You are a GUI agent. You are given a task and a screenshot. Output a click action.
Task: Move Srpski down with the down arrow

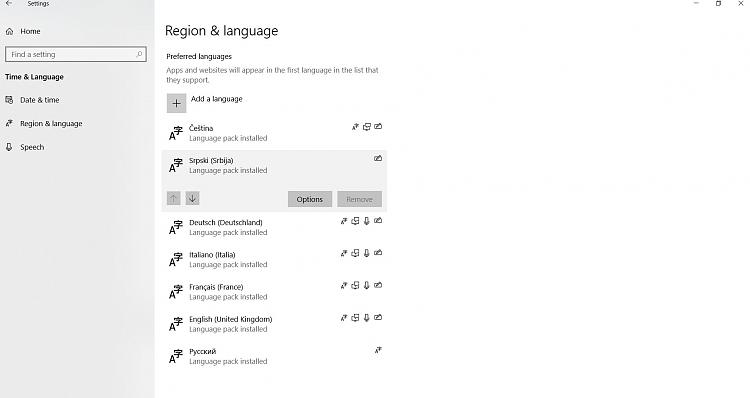(192, 198)
